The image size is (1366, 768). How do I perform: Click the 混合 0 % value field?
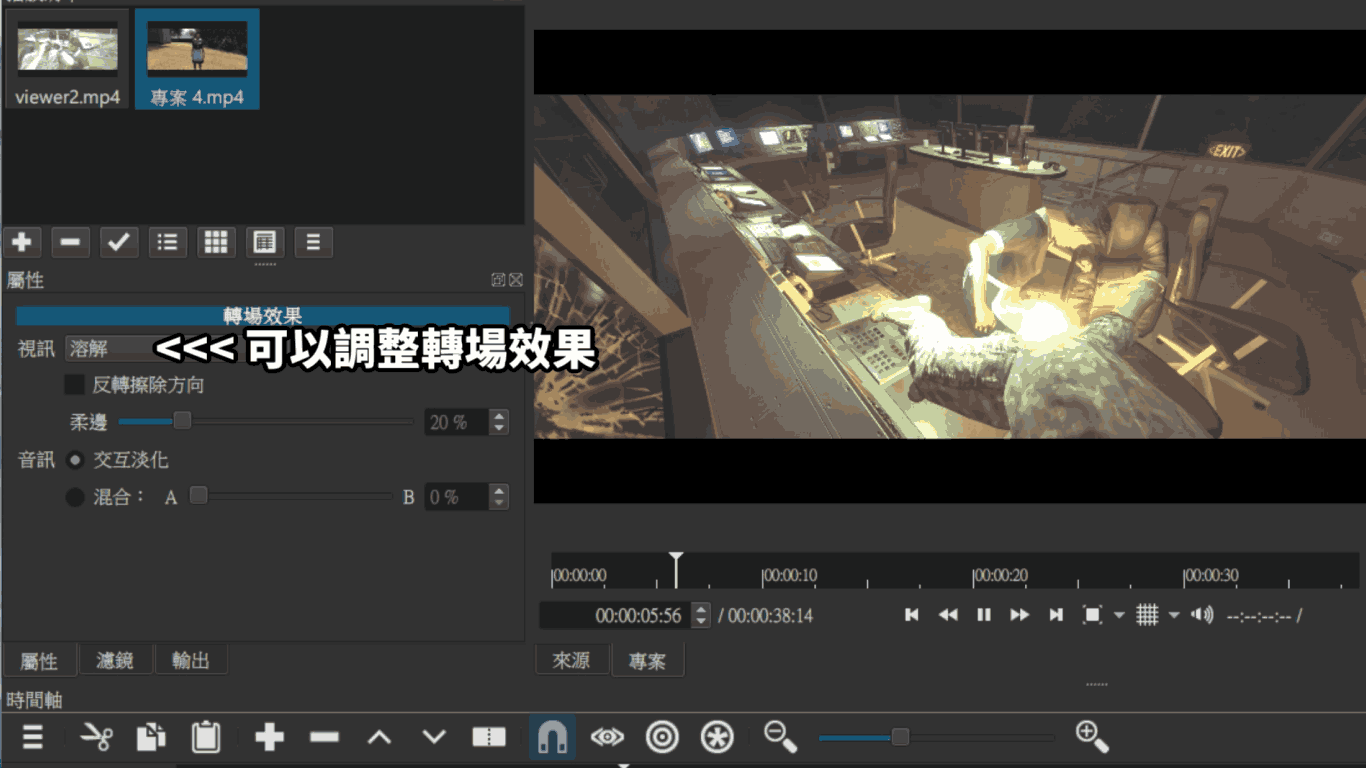456,497
